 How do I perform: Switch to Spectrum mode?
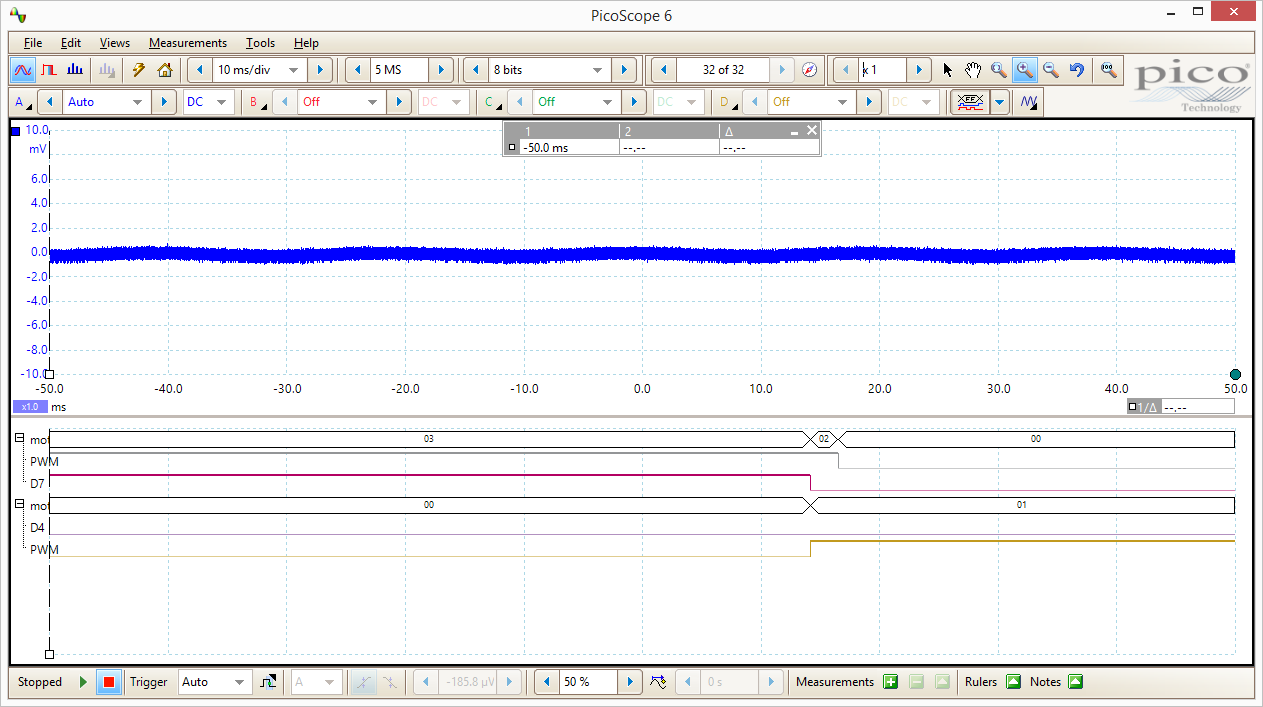point(75,70)
